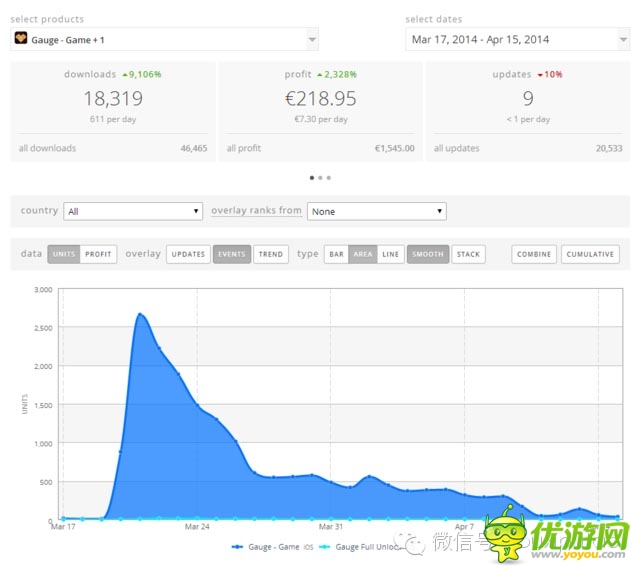Open the overlay ranks from dropdown

tap(376, 211)
